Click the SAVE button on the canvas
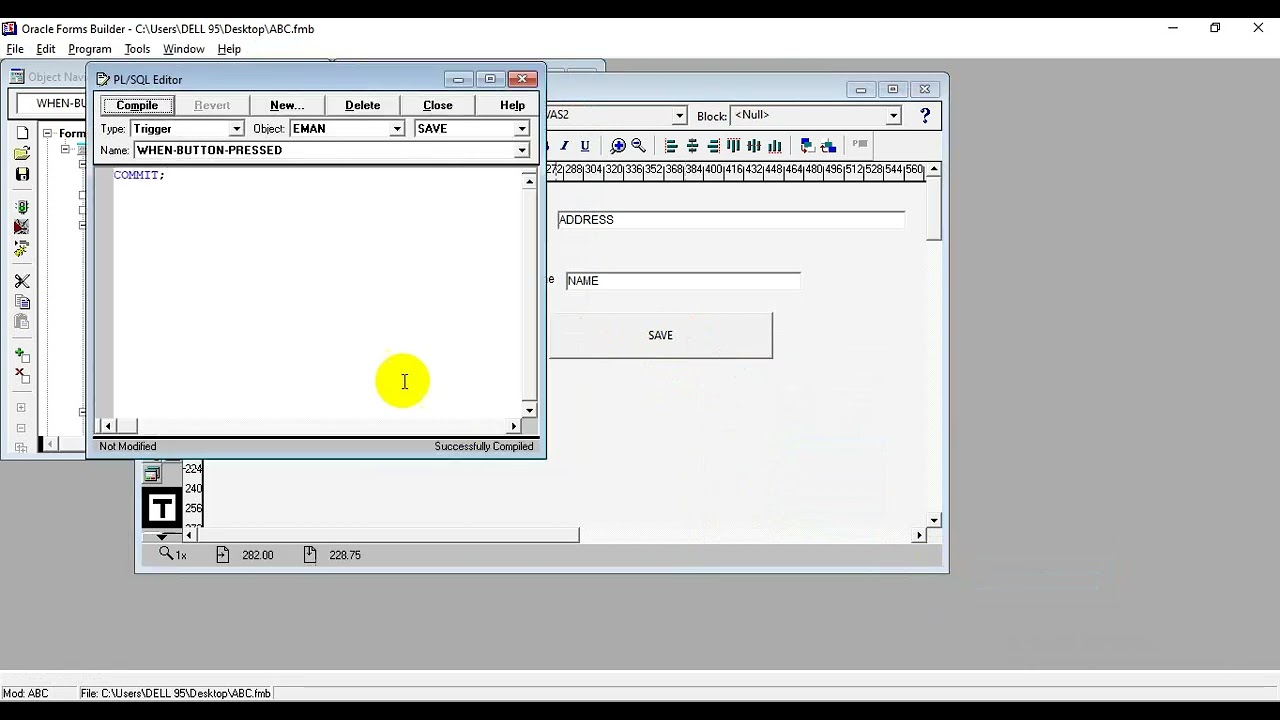Viewport: 1280px width, 720px height. (x=660, y=336)
